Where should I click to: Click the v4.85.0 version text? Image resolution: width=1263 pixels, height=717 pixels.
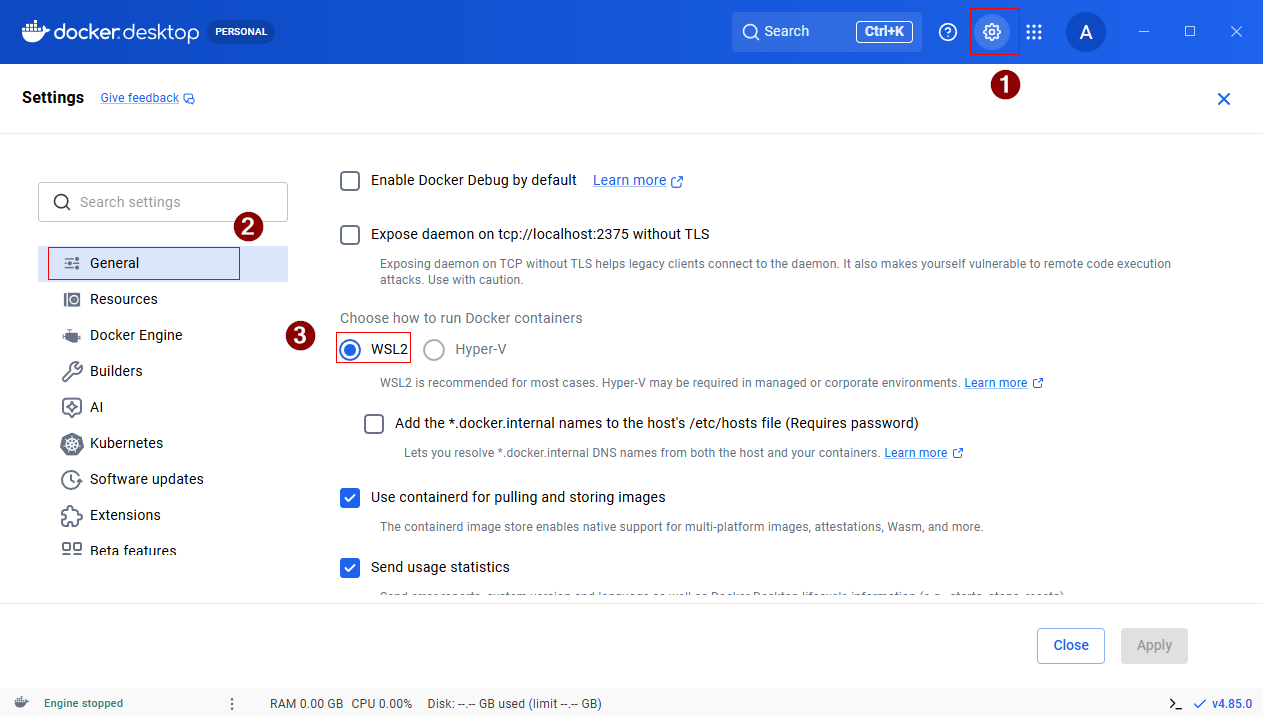[1232, 704]
